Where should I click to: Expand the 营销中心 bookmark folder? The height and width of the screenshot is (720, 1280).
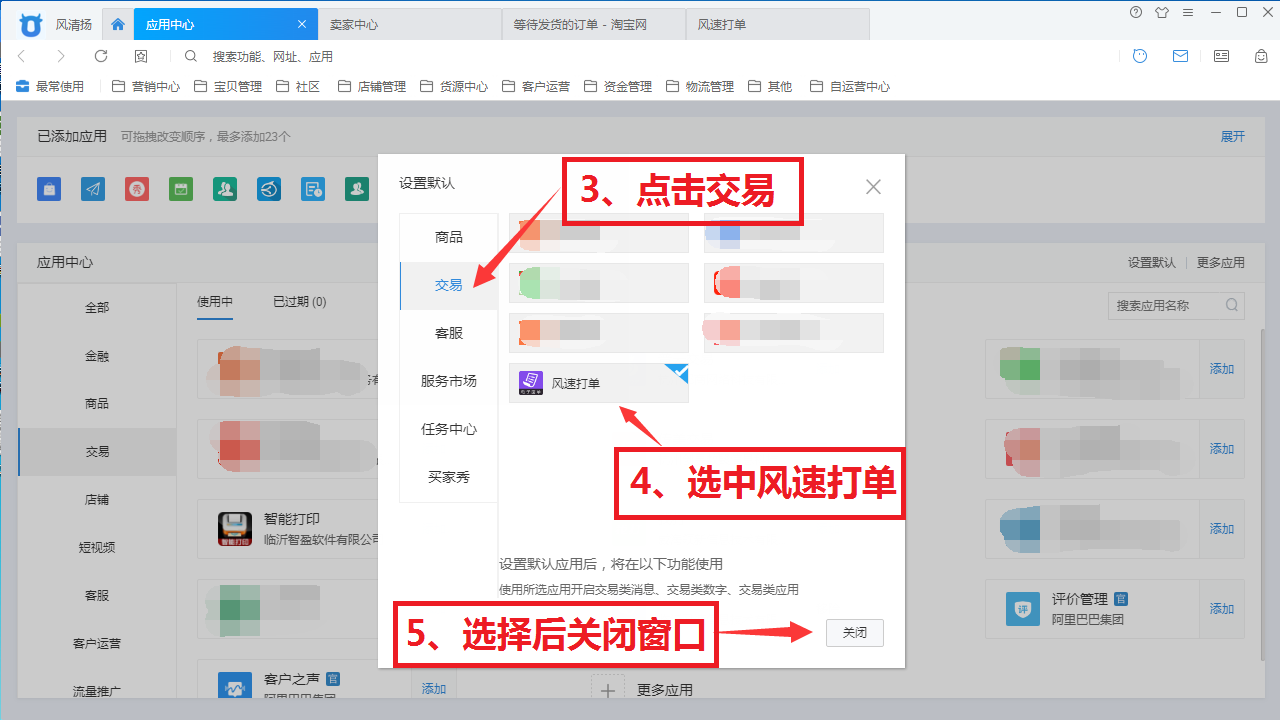[146, 87]
